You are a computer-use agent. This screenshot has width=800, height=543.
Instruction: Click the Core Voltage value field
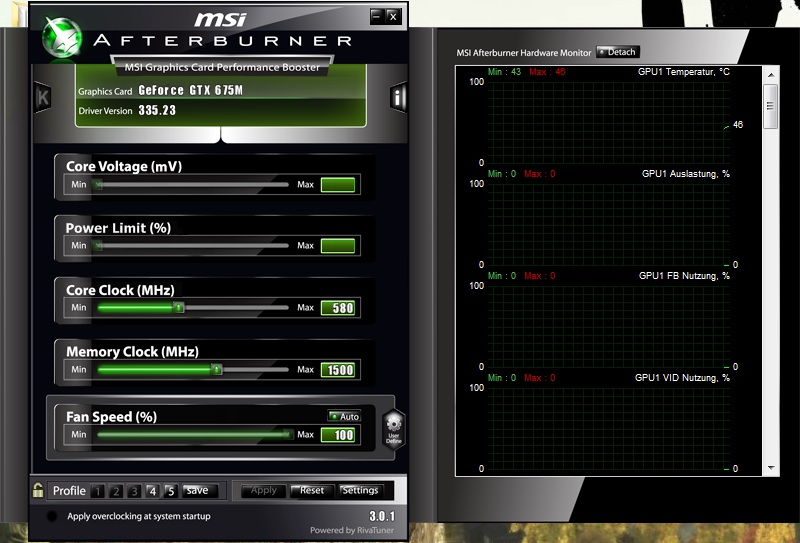[338, 185]
